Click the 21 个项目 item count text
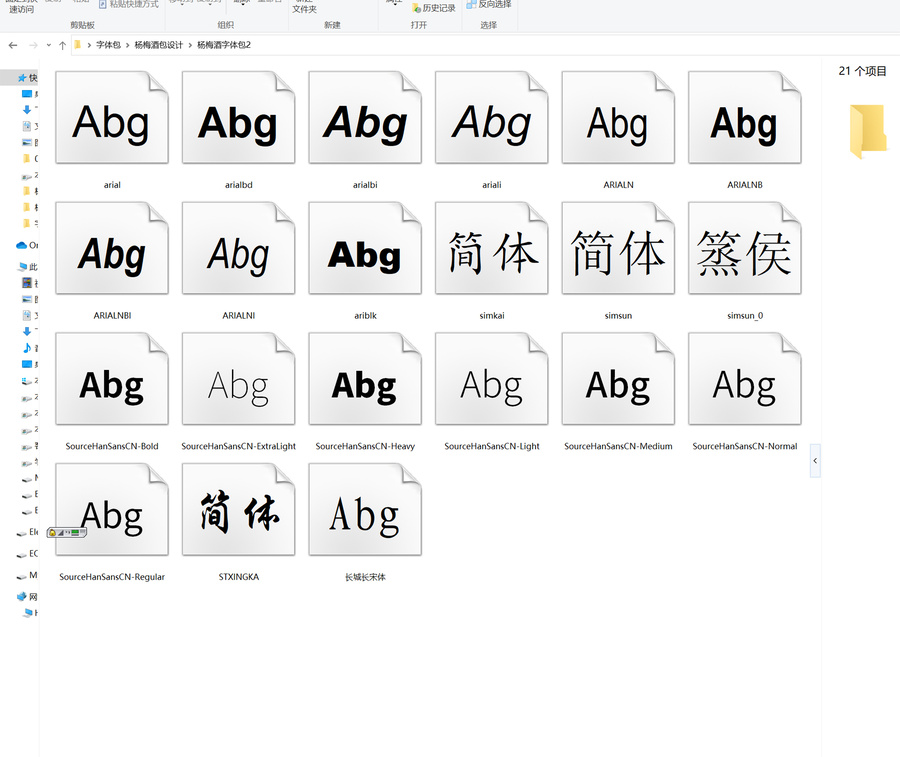Image resolution: width=900 pixels, height=757 pixels. 862,71
